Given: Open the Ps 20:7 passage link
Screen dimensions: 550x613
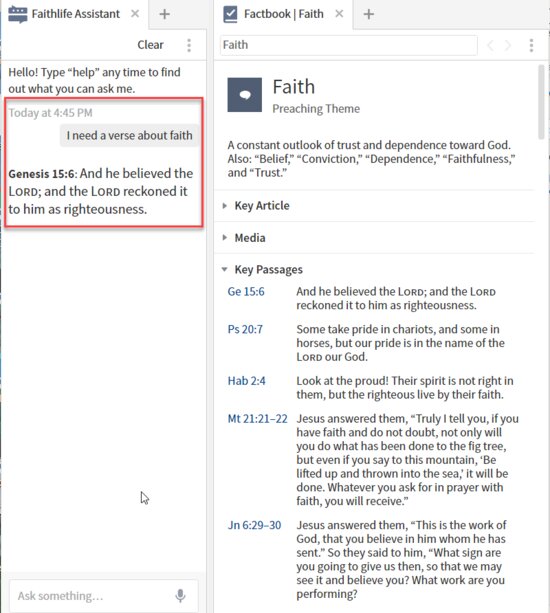Looking at the screenshot, I should point(245,330).
